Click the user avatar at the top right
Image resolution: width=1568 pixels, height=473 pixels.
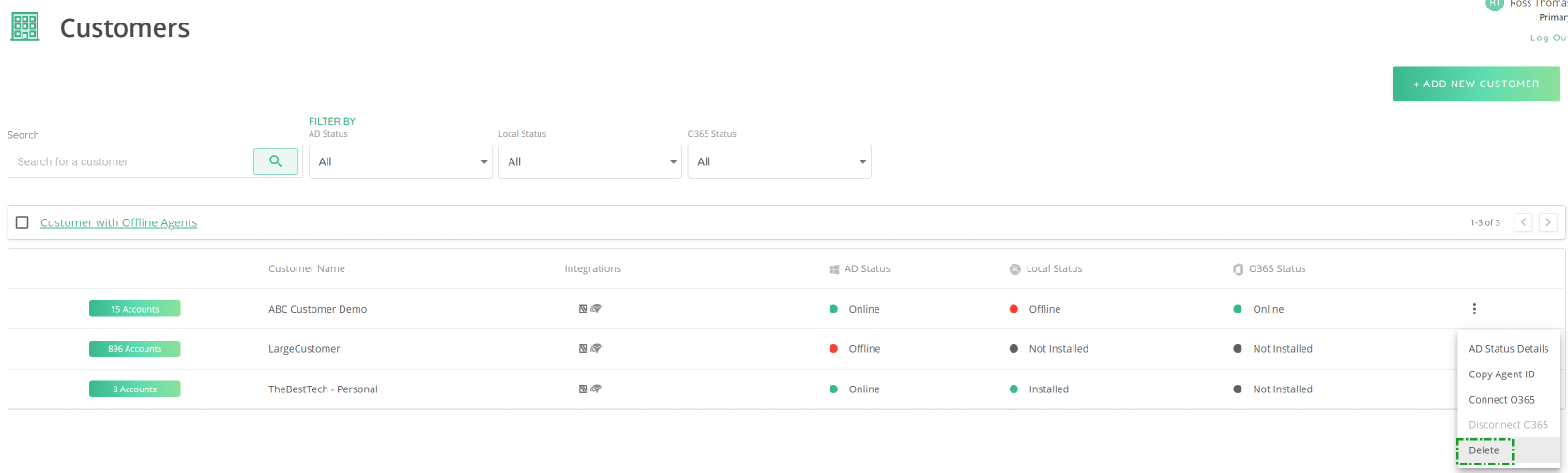[x=1495, y=4]
